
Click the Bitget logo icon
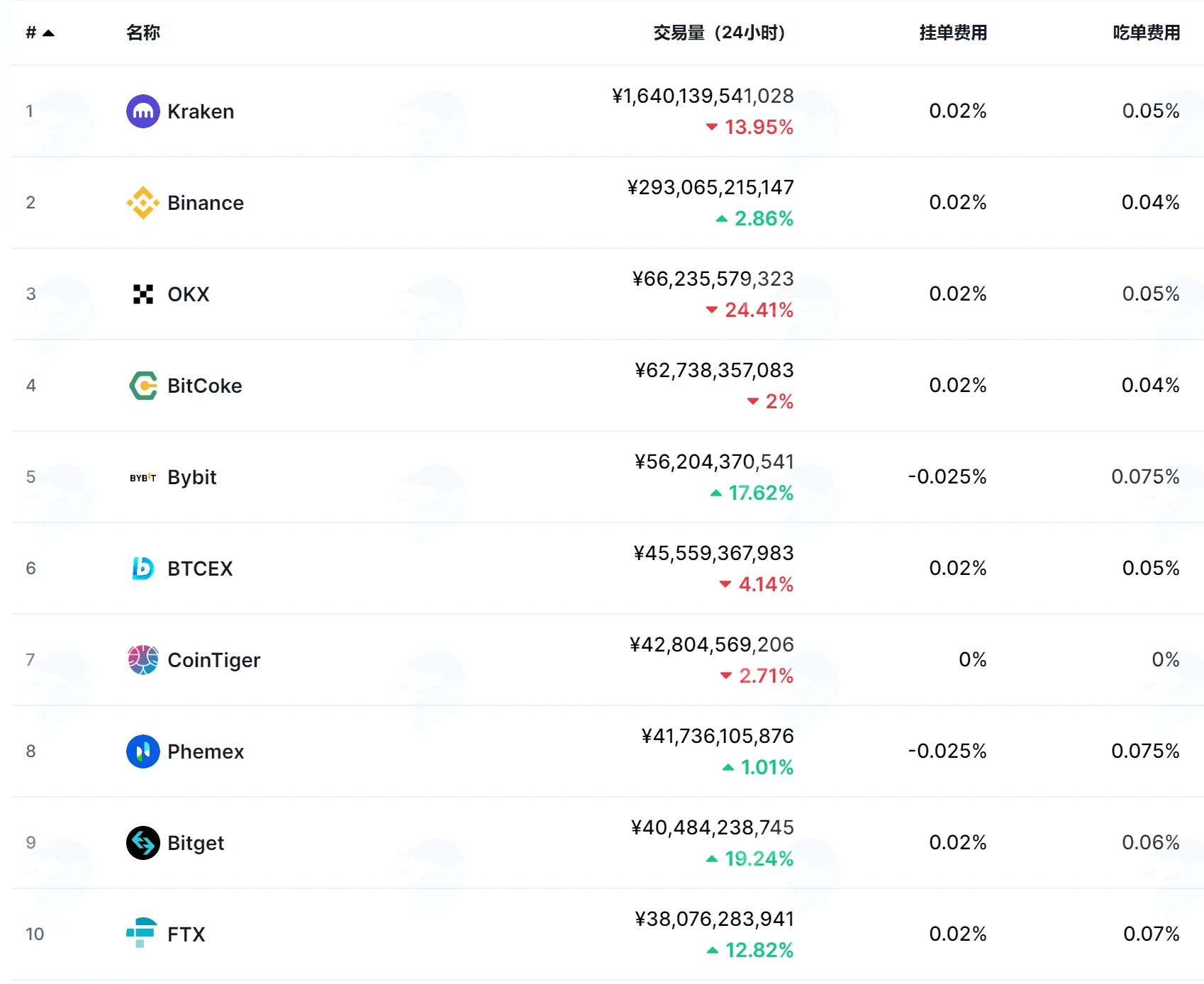pyautogui.click(x=143, y=843)
